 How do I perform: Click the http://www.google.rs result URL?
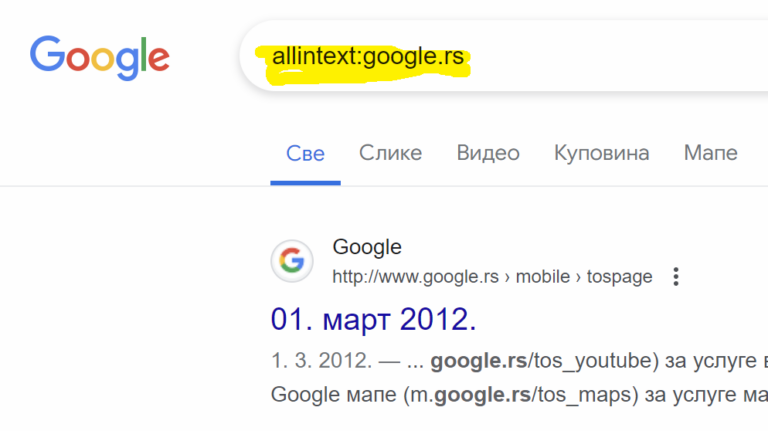tap(415, 277)
